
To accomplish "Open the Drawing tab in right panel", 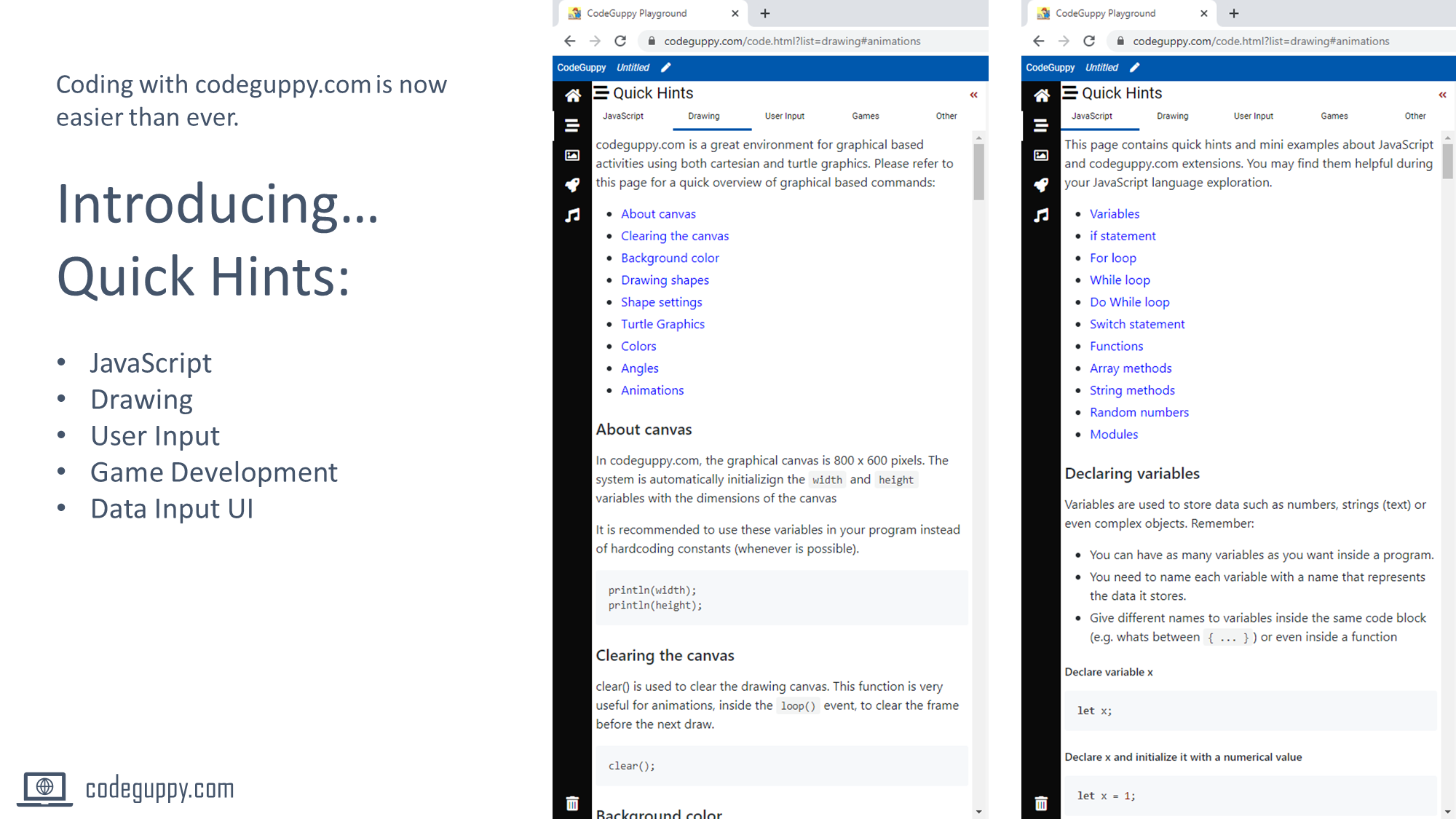I will pyautogui.click(x=1172, y=116).
